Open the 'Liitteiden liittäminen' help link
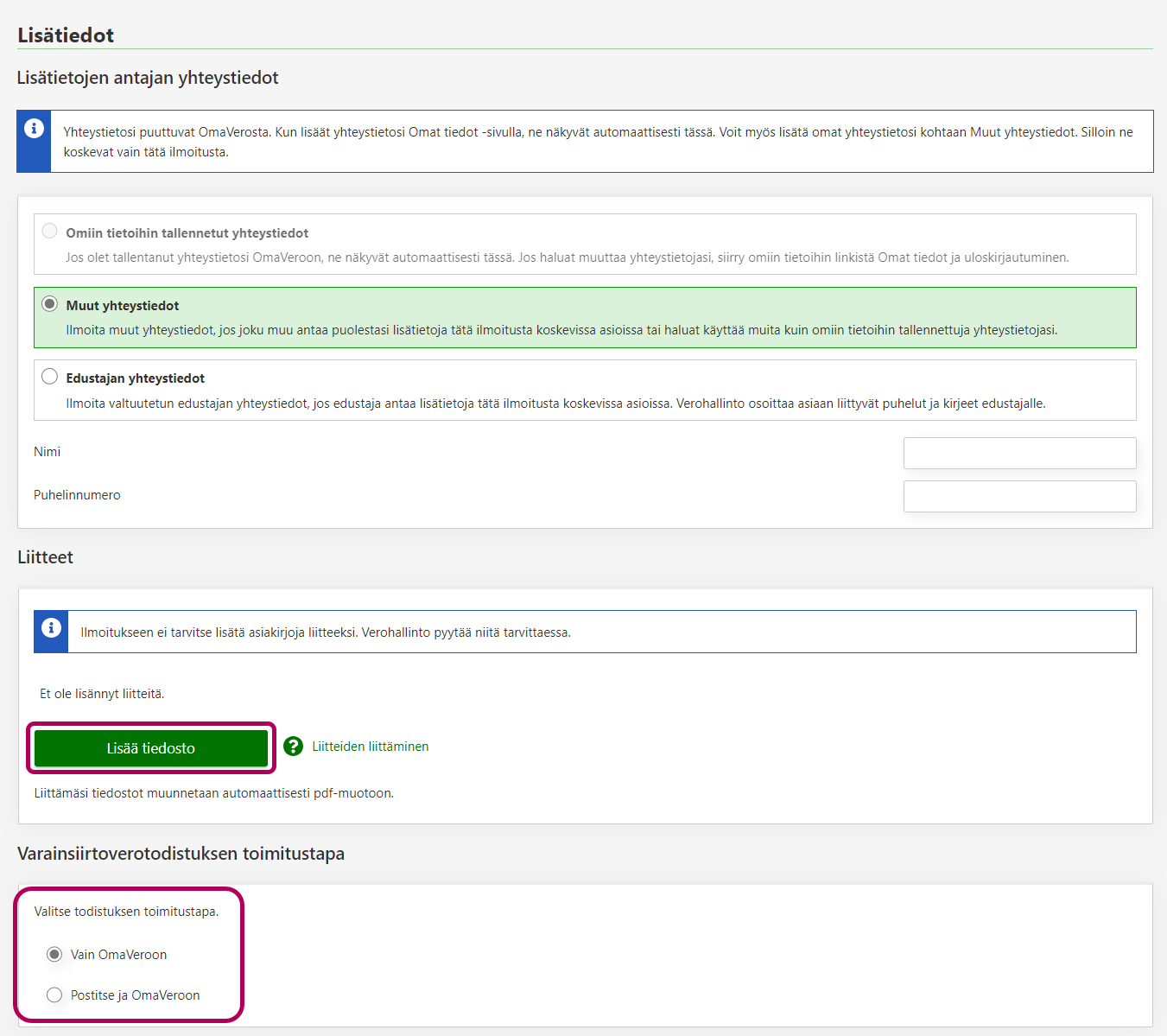 [370, 747]
